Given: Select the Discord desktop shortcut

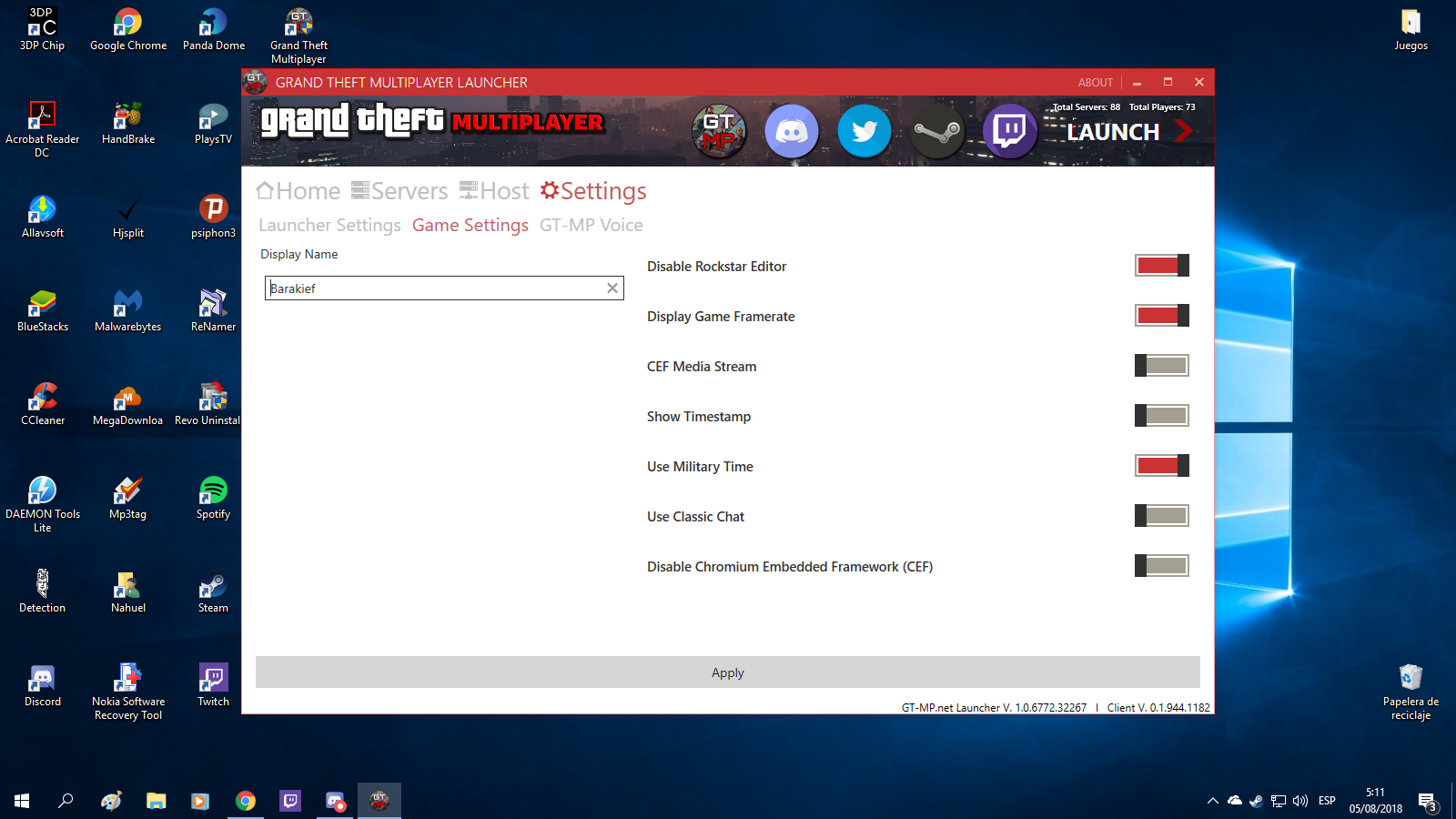Looking at the screenshot, I should tap(43, 686).
